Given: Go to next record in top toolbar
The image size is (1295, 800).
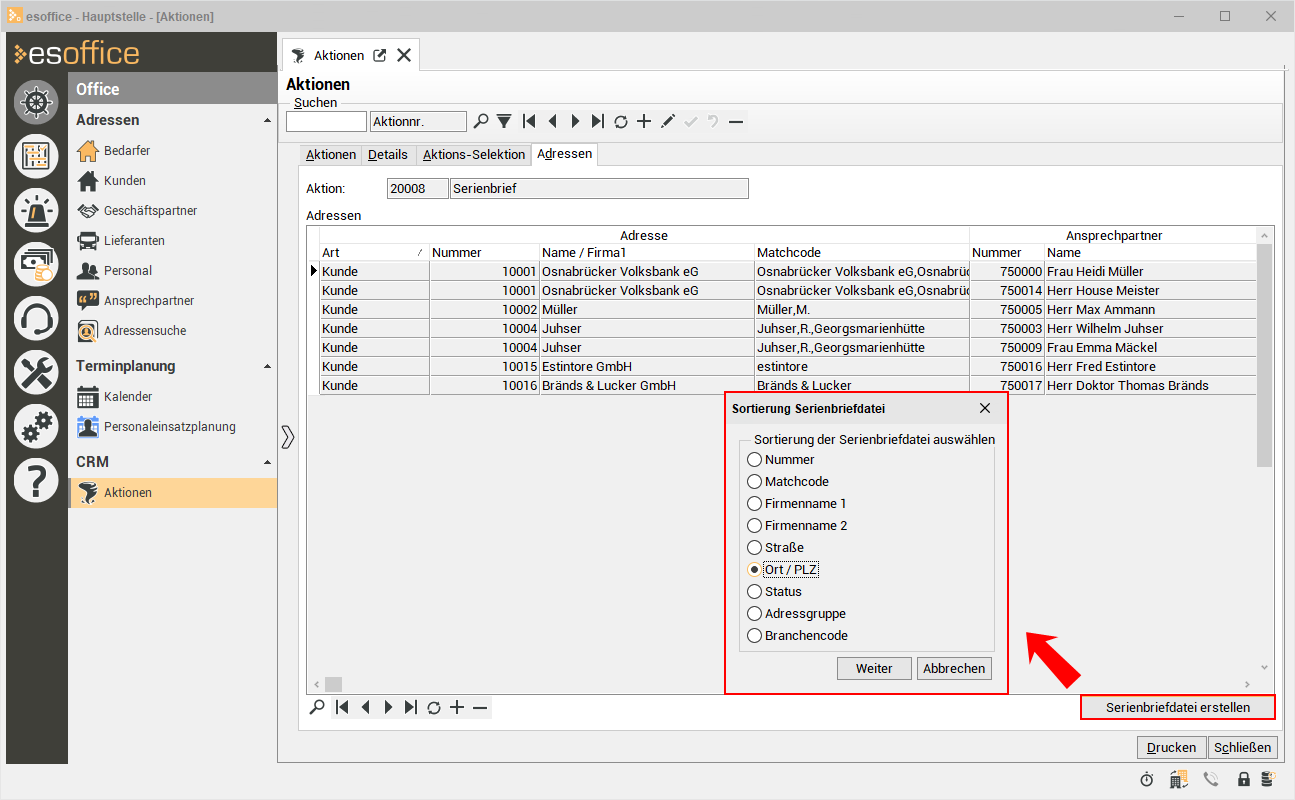Looking at the screenshot, I should click(575, 121).
